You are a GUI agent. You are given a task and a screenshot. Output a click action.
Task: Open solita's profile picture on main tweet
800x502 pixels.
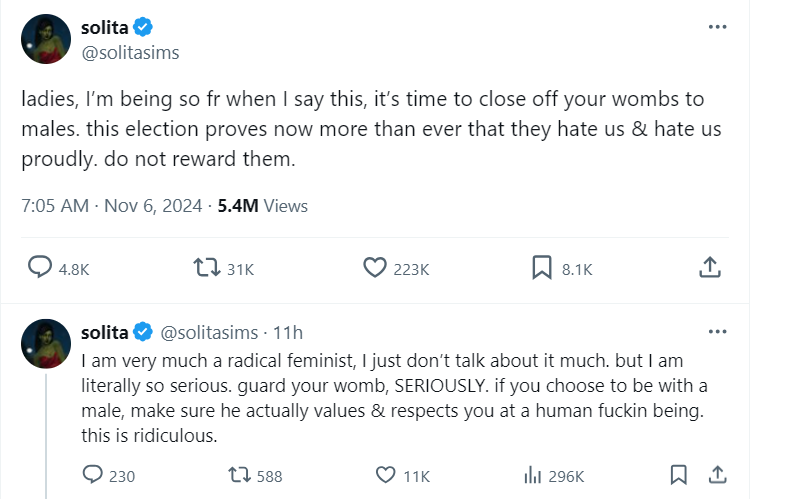pyautogui.click(x=46, y=40)
